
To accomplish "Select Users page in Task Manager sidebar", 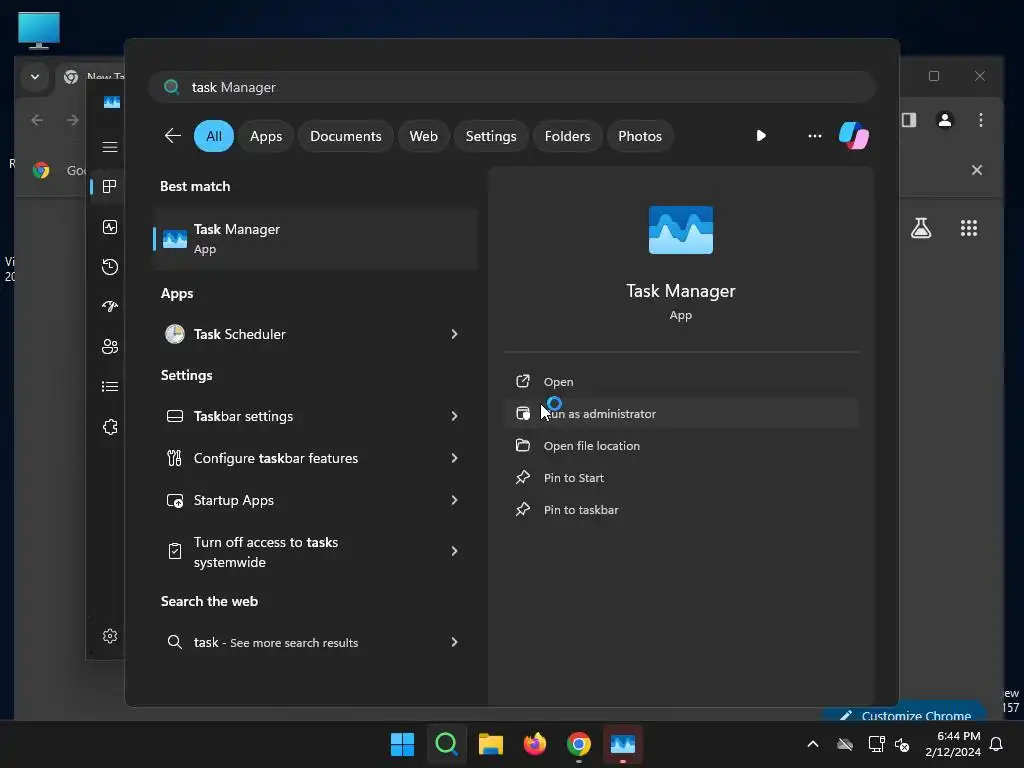I will tap(110, 347).
